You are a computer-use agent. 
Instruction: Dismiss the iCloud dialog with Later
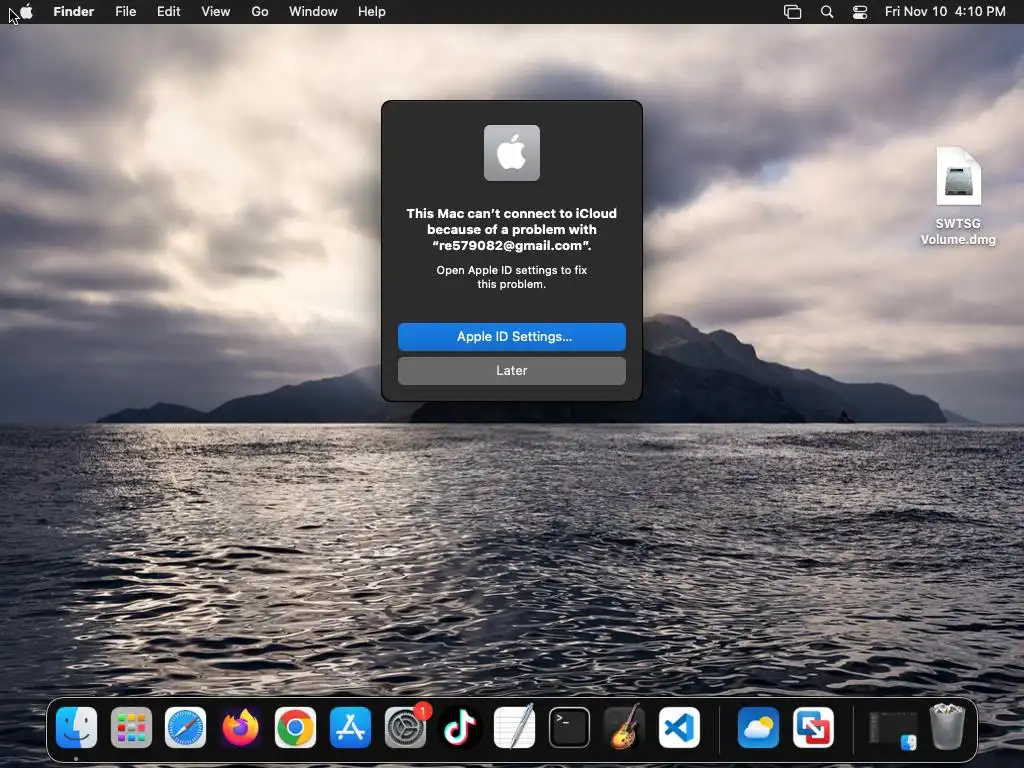511,370
